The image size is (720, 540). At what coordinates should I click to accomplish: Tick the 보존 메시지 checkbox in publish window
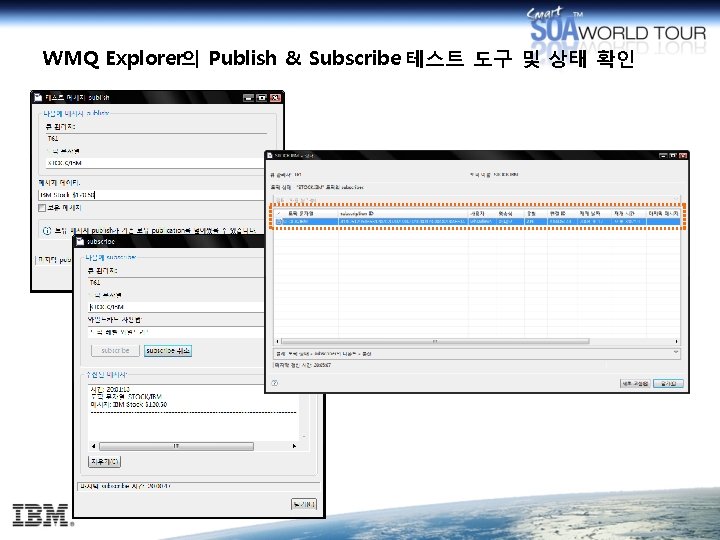[x=42, y=208]
